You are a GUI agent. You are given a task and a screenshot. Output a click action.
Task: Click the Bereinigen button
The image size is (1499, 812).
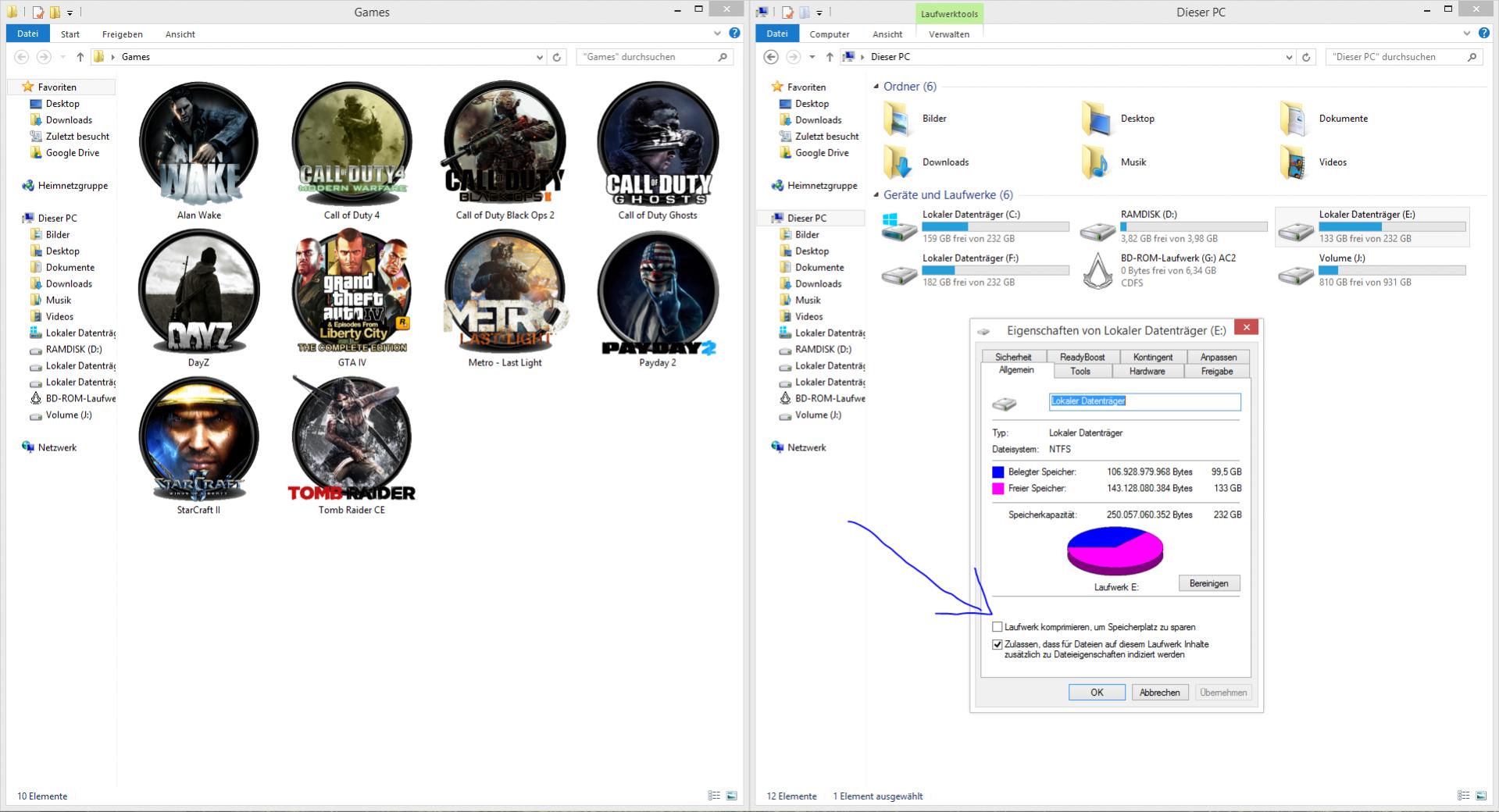pyautogui.click(x=1208, y=583)
